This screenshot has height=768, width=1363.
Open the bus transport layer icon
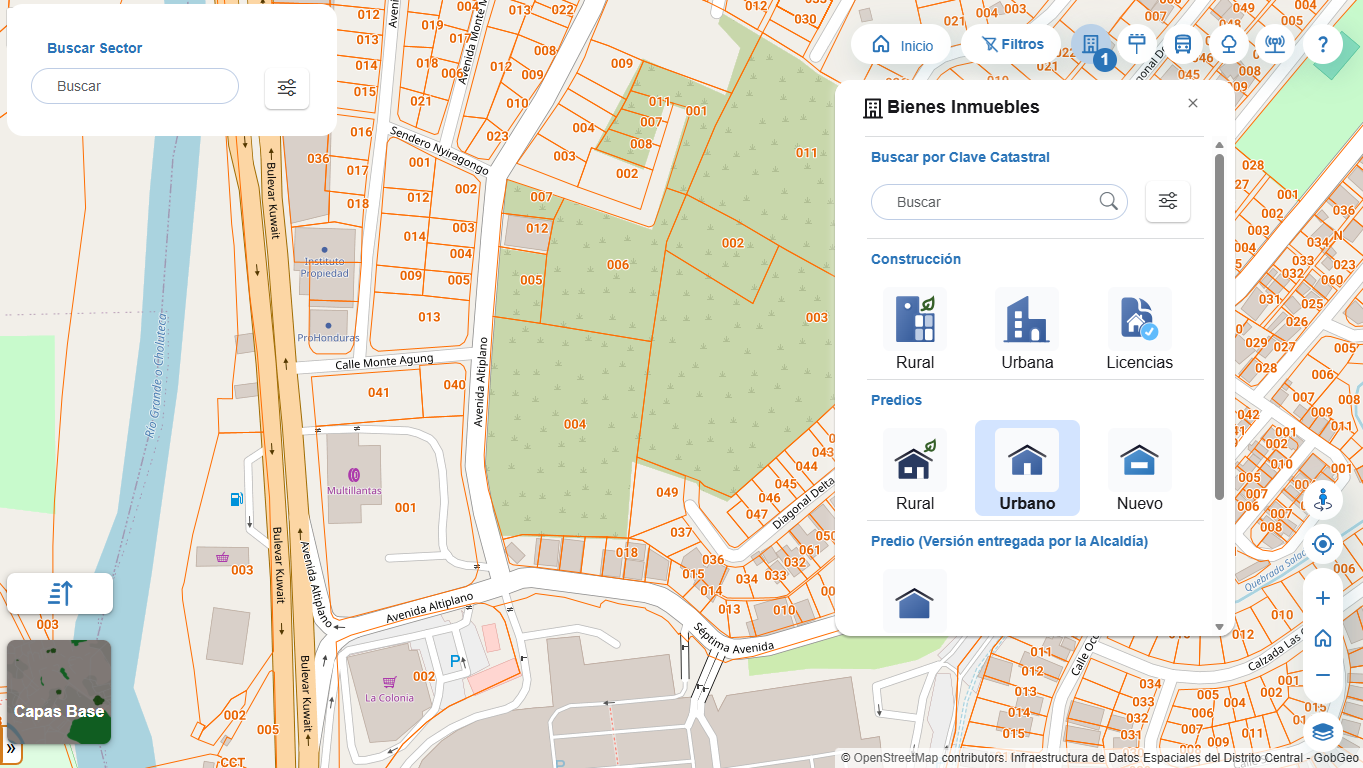point(1183,44)
